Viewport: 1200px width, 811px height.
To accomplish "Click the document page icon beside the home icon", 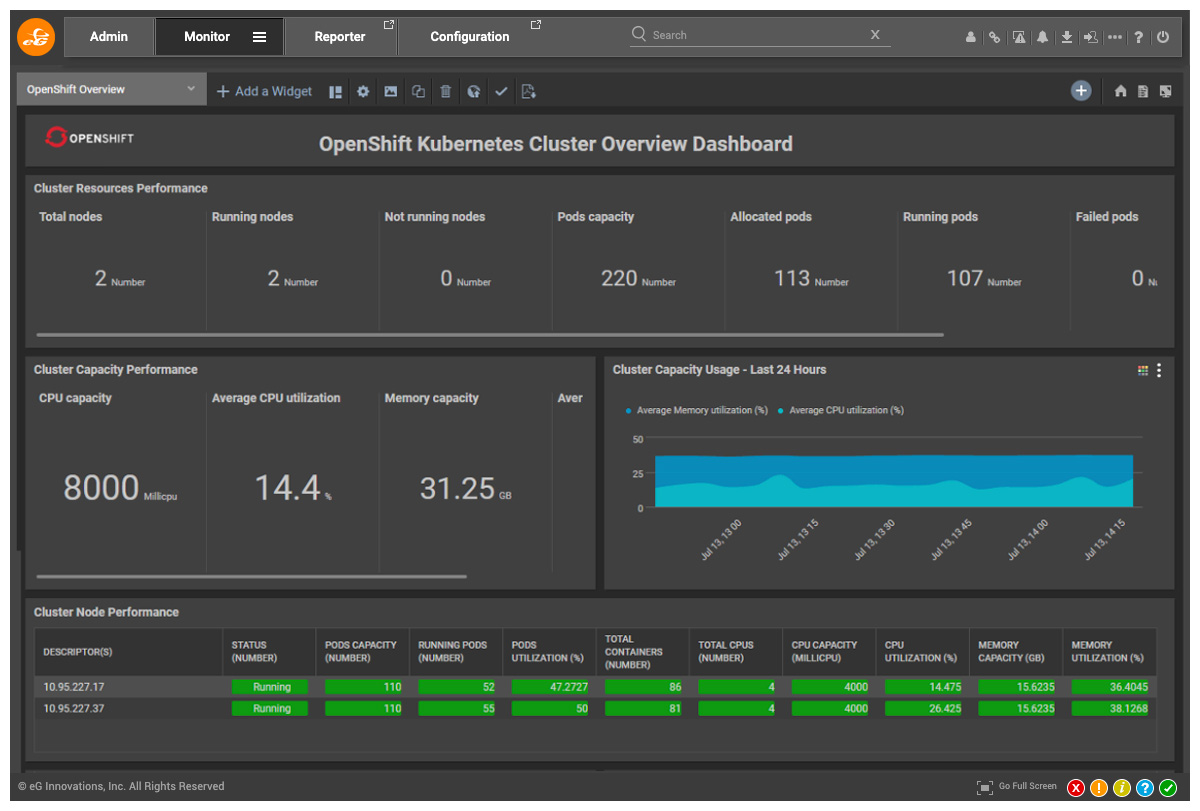I will pyautogui.click(x=1143, y=91).
